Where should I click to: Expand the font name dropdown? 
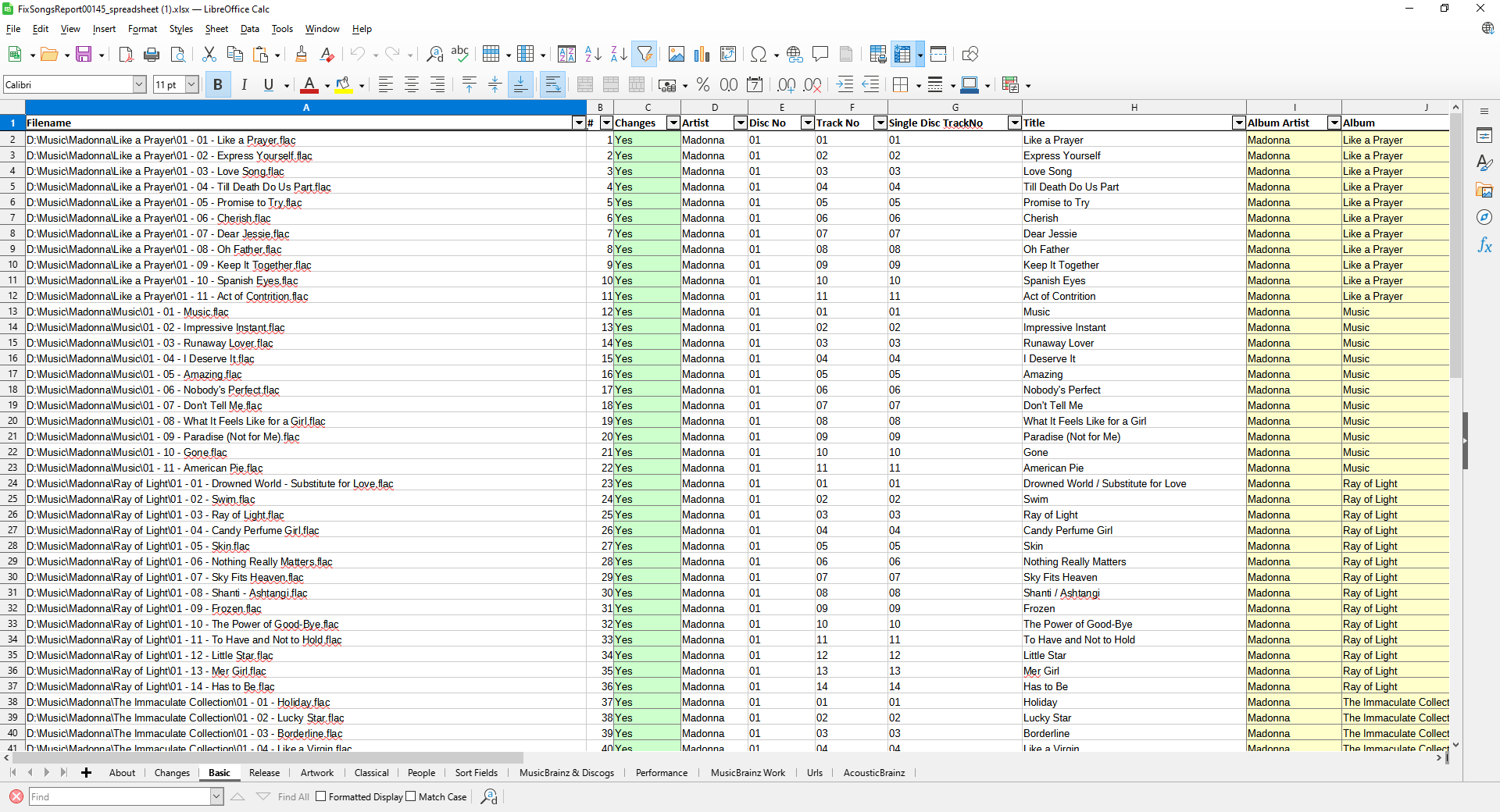pos(140,84)
